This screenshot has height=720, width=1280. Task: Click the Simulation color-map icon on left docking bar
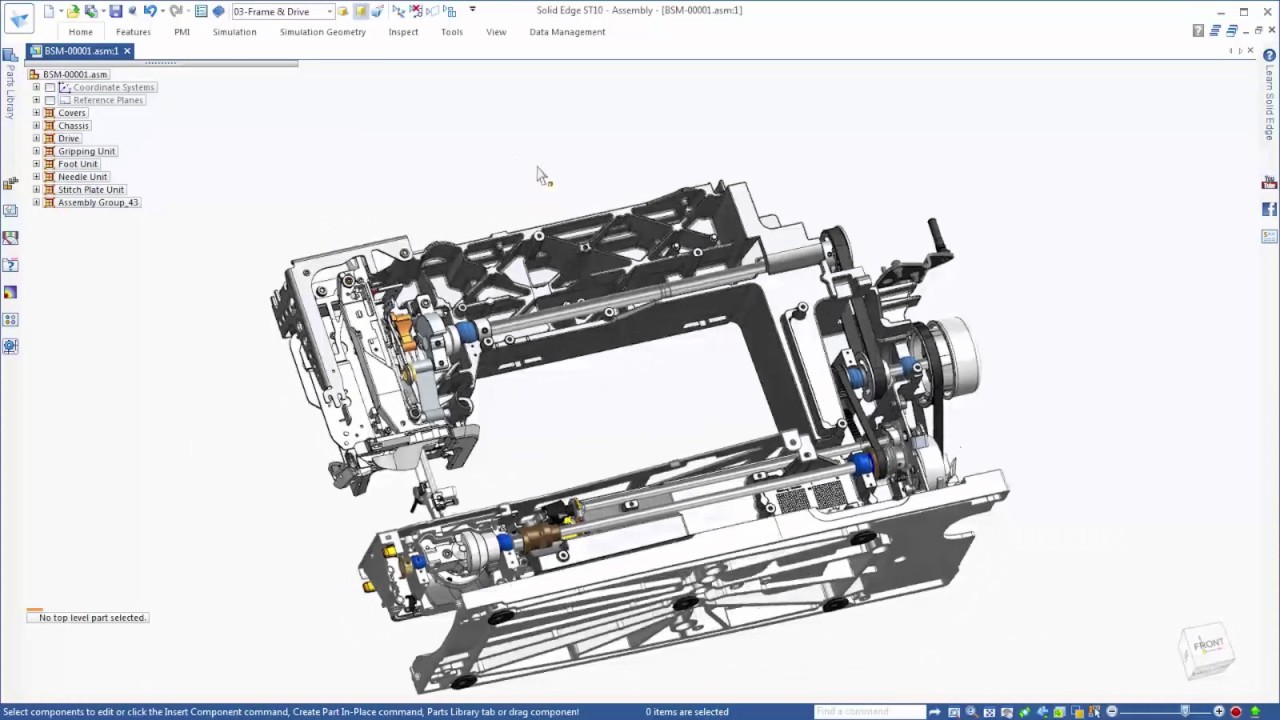pyautogui.click(x=10, y=292)
